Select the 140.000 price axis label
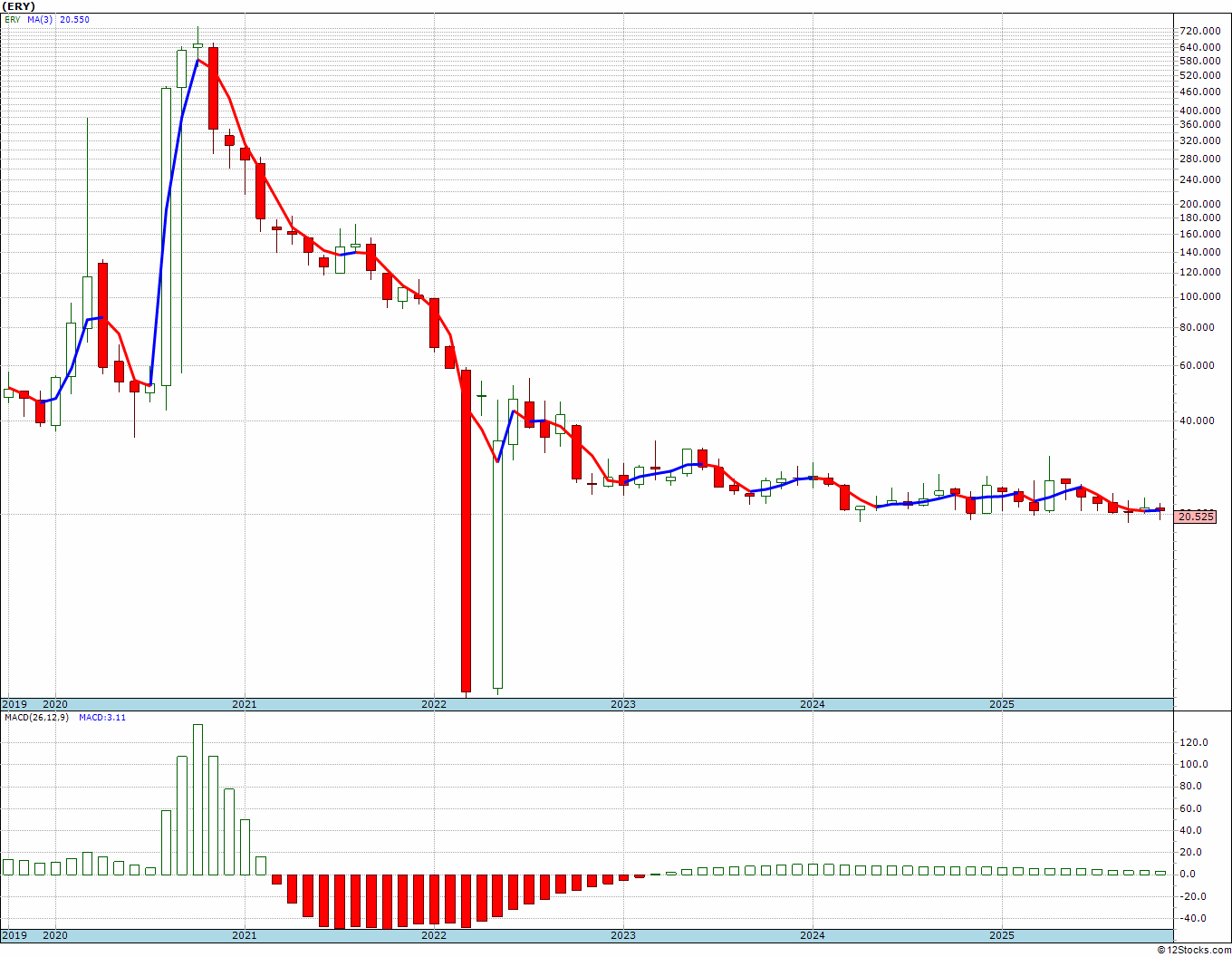 [1199, 253]
